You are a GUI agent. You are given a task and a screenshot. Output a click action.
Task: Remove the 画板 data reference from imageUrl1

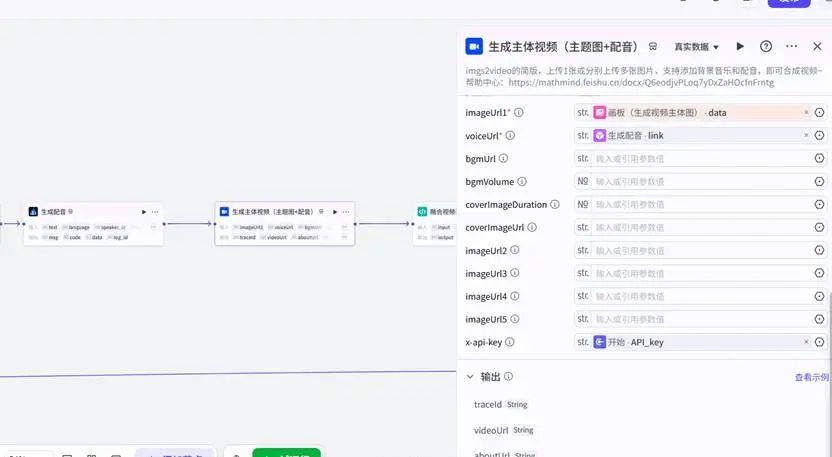tap(805, 113)
